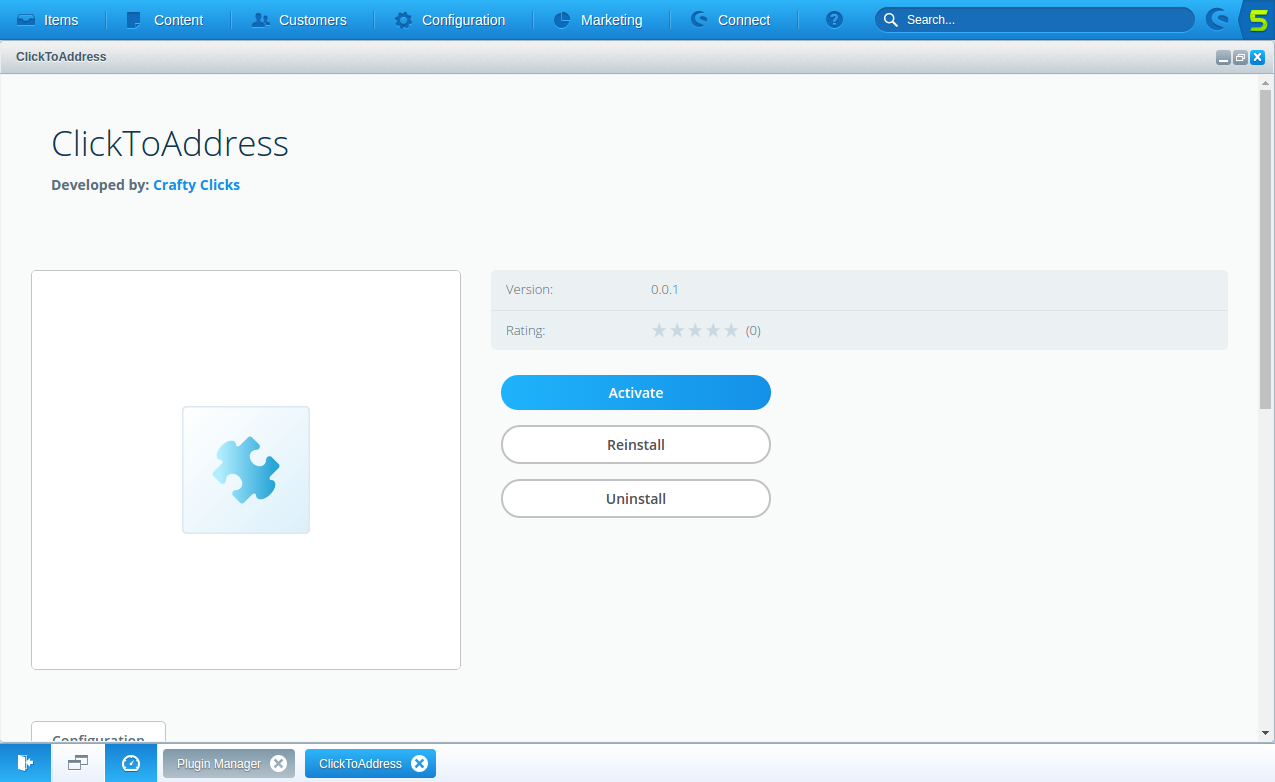
Task: Click the window overview icon in taskbar
Action: 78,763
